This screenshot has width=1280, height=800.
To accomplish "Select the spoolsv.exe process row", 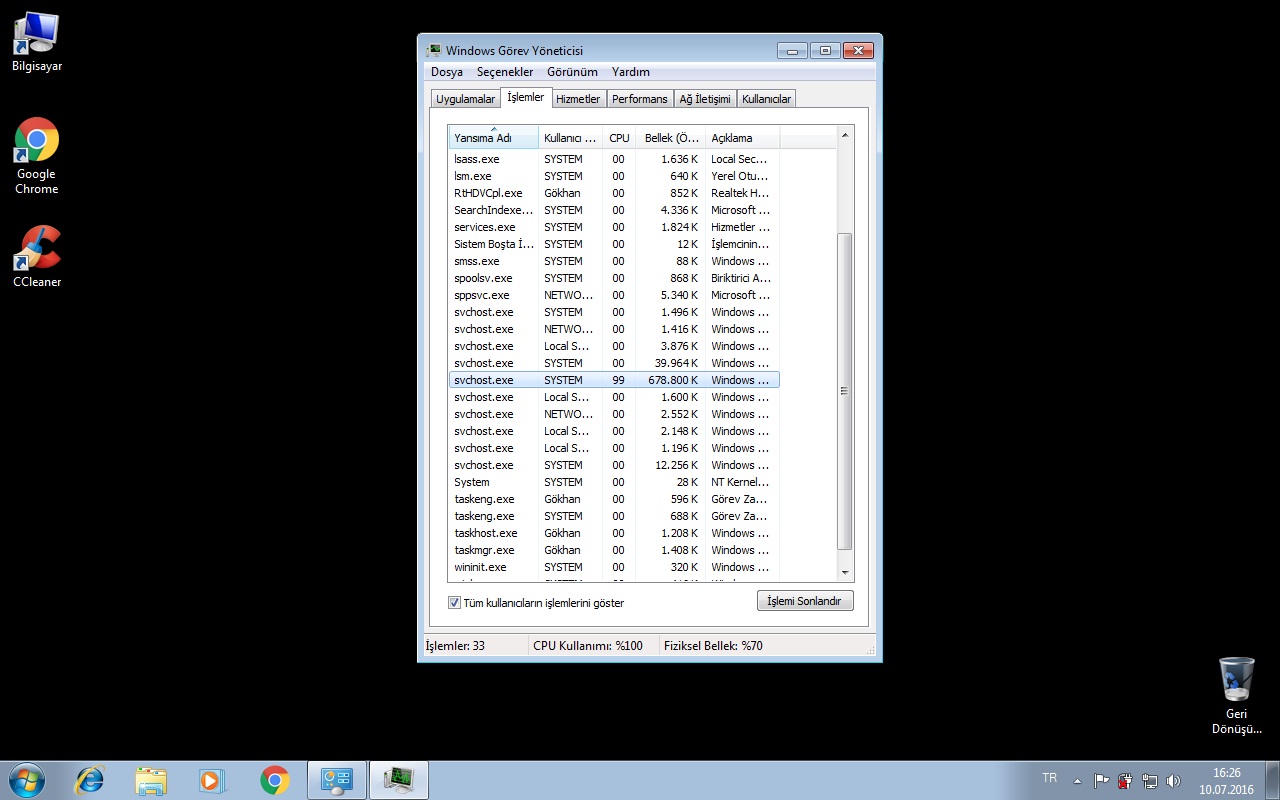I will (614, 278).
